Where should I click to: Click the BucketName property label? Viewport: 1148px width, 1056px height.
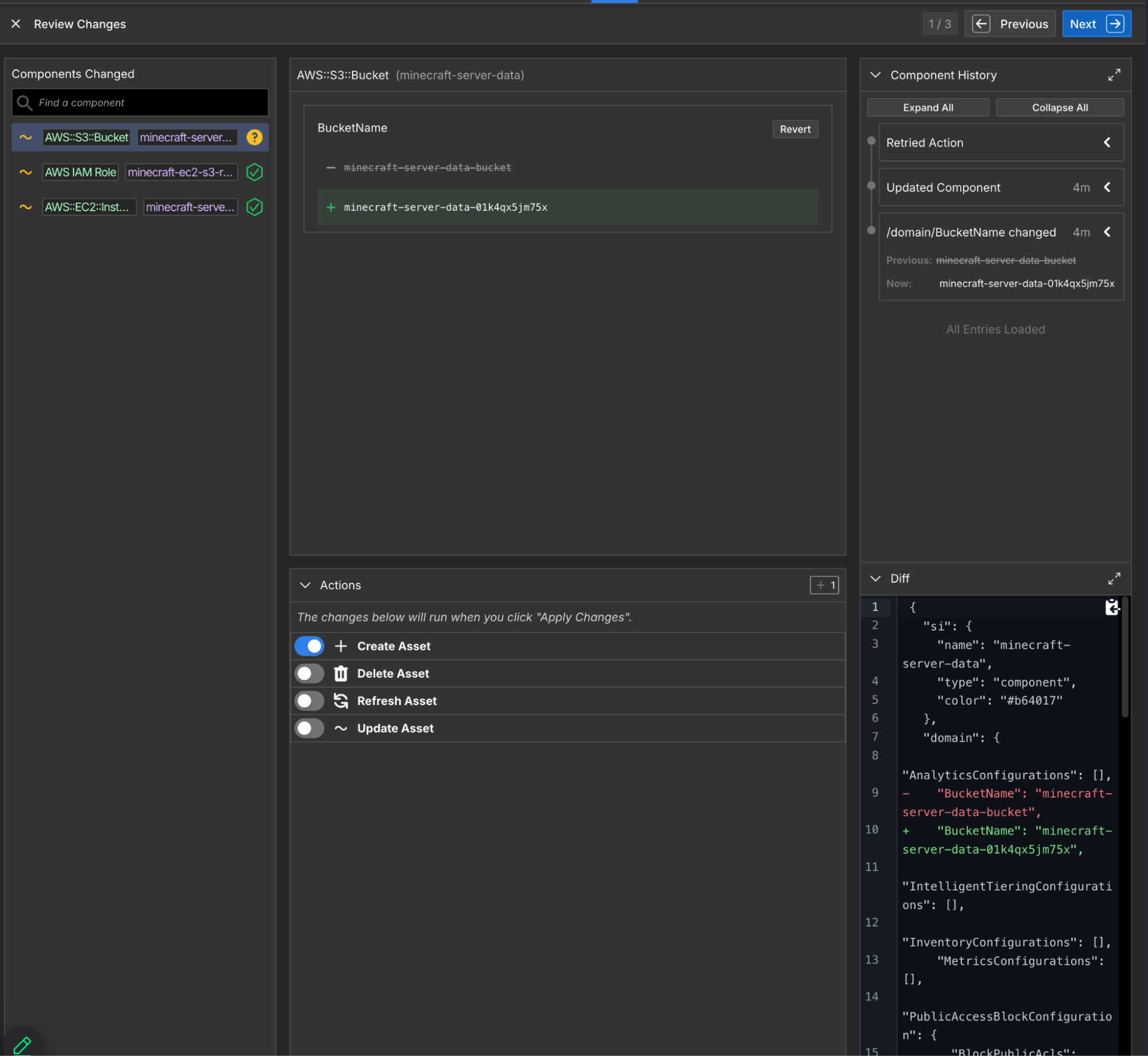(x=352, y=128)
